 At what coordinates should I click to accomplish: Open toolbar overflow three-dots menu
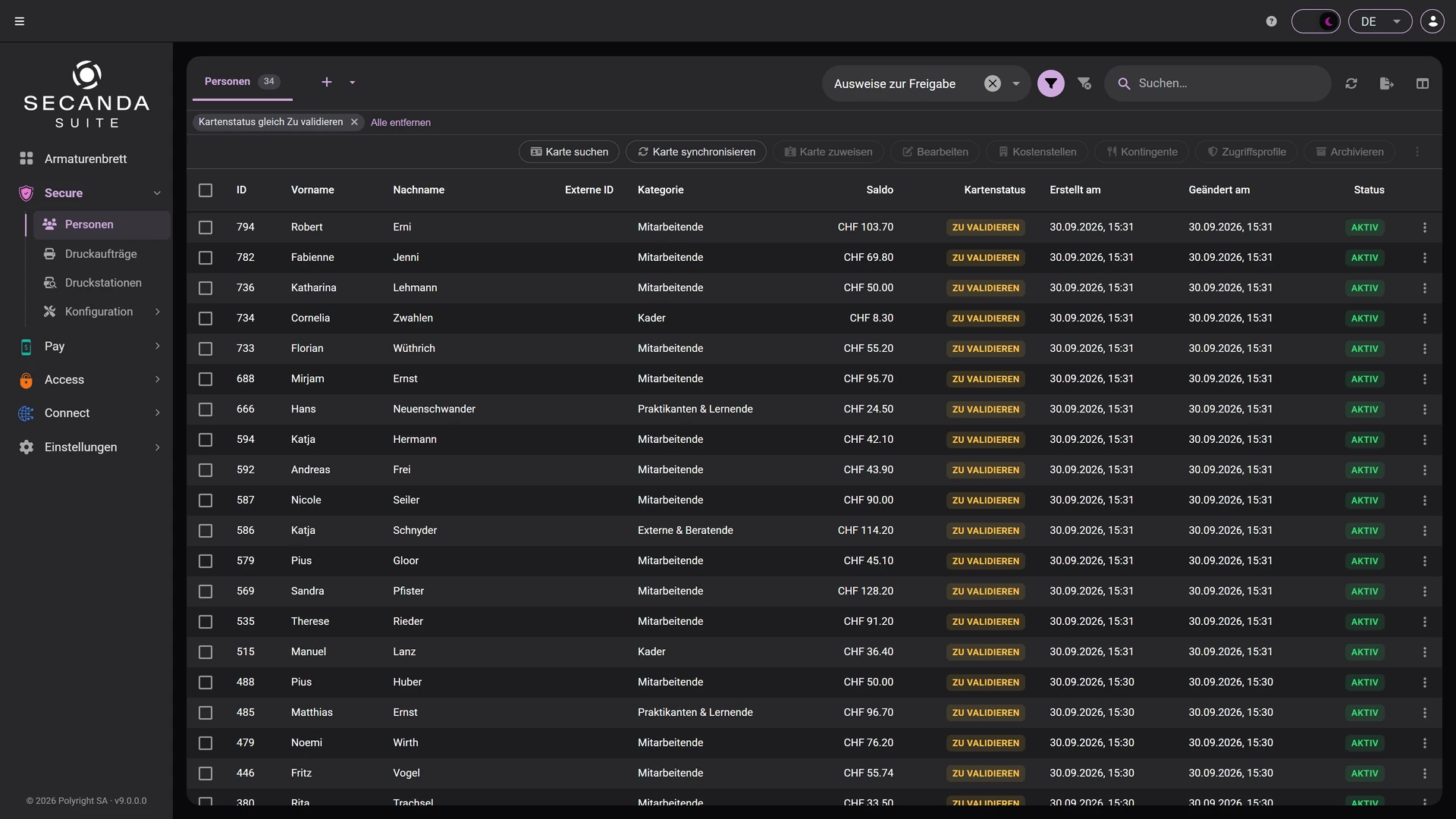(1417, 152)
